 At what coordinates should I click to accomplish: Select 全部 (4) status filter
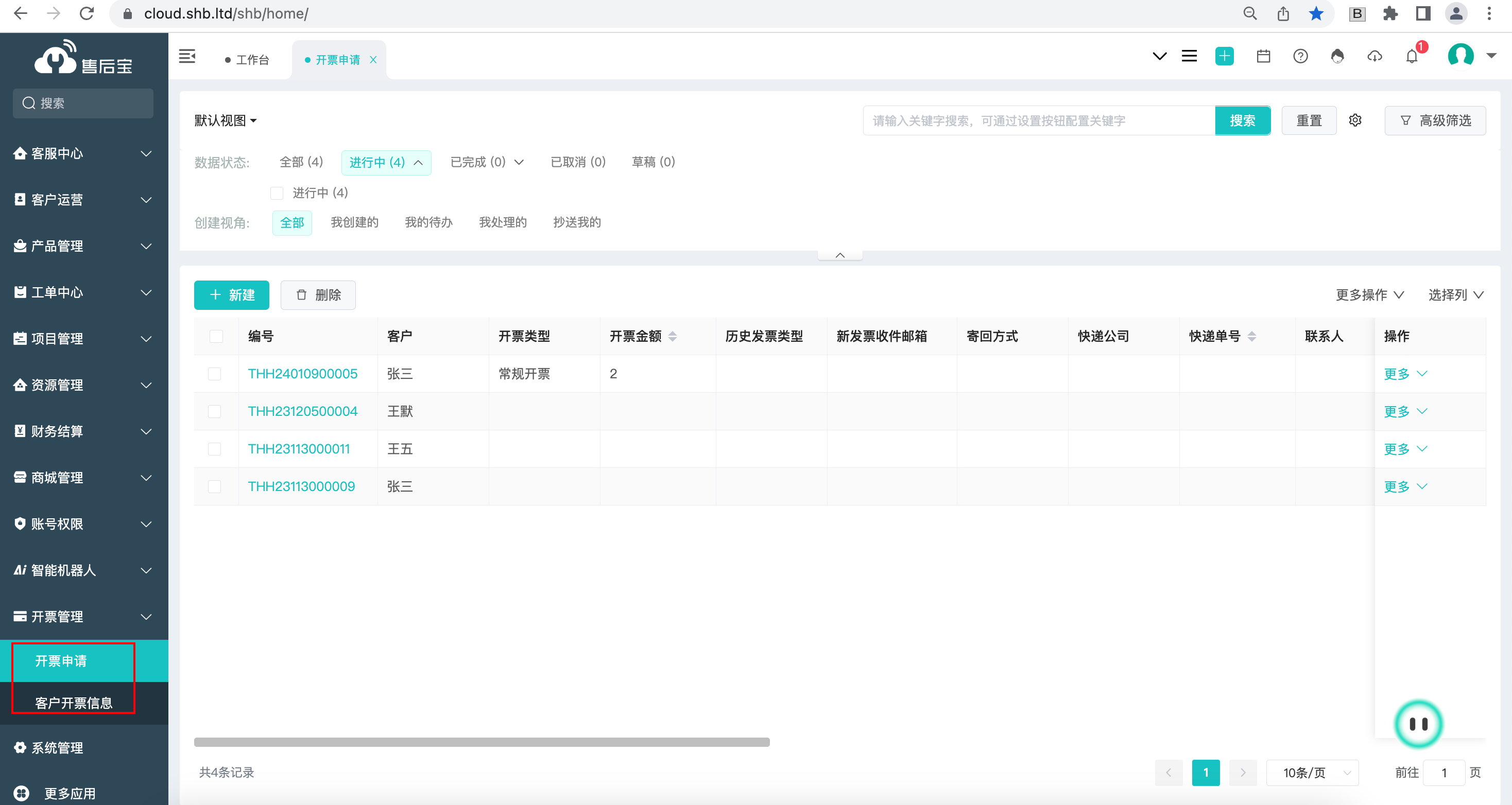click(301, 162)
